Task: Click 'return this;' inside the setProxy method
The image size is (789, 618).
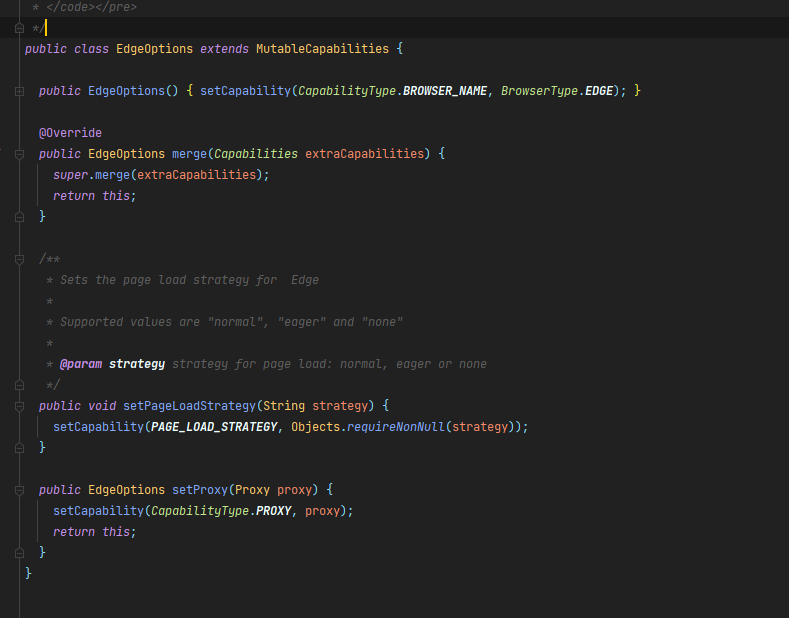Action: click(95, 532)
